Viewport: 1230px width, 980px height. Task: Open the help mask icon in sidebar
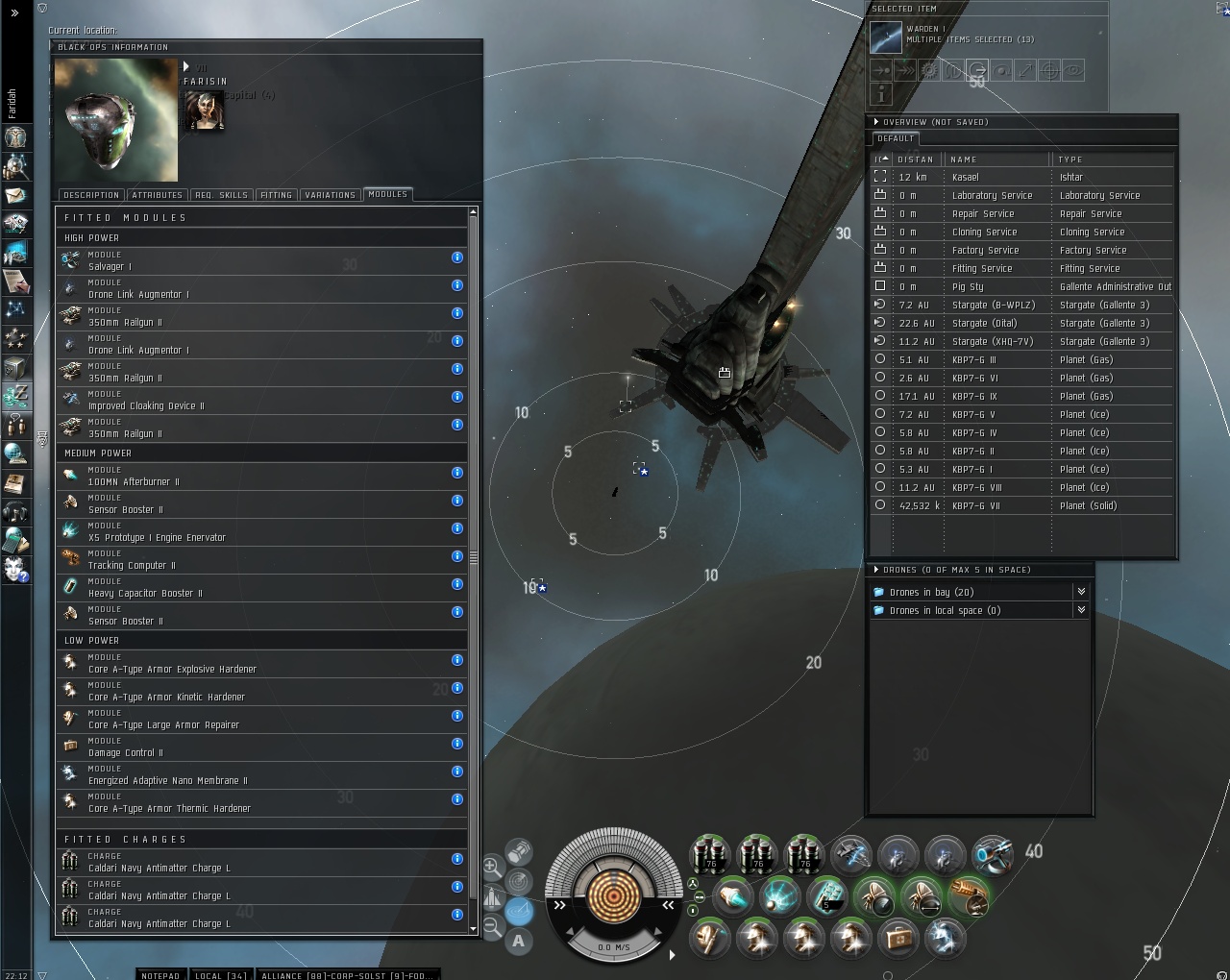15,569
